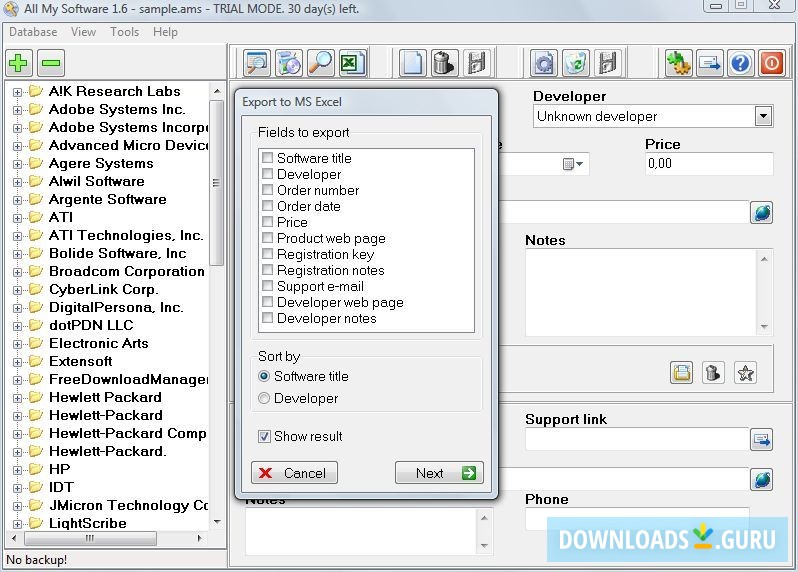The width and height of the screenshot is (798, 572).
Task: Click the globe icon below Price field
Action: pyautogui.click(x=762, y=213)
